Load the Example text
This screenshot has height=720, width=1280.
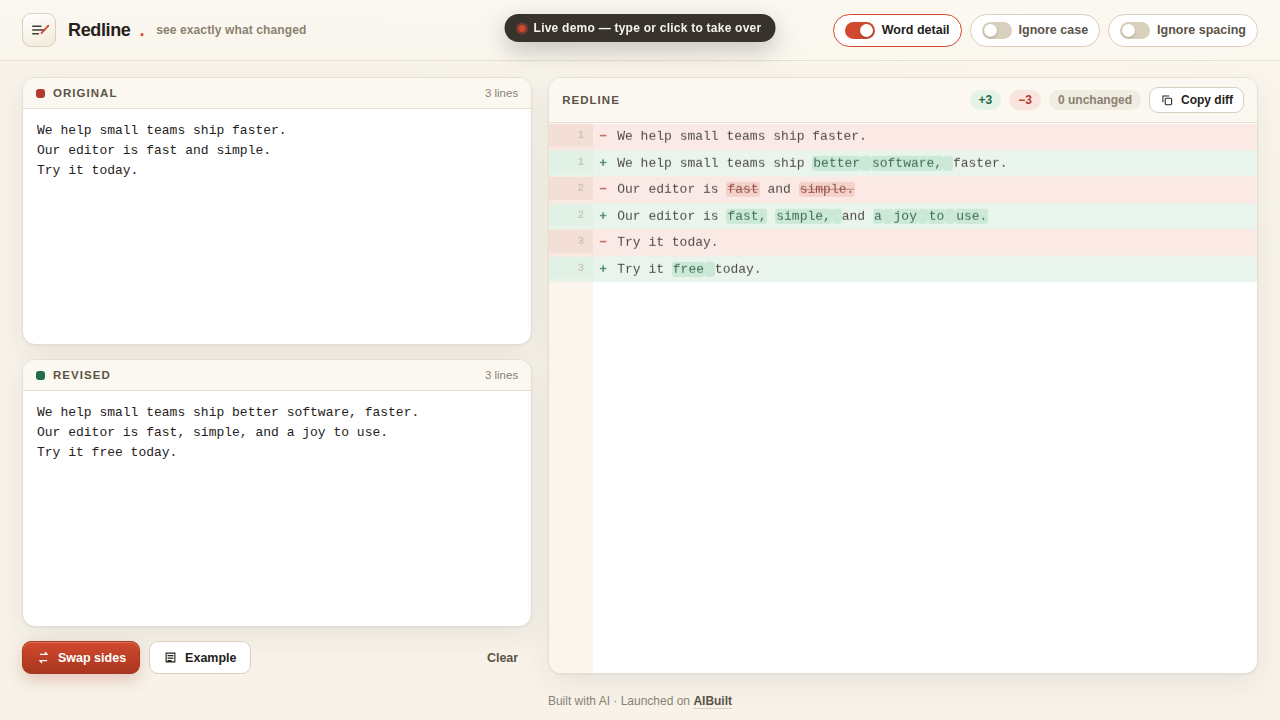point(200,658)
